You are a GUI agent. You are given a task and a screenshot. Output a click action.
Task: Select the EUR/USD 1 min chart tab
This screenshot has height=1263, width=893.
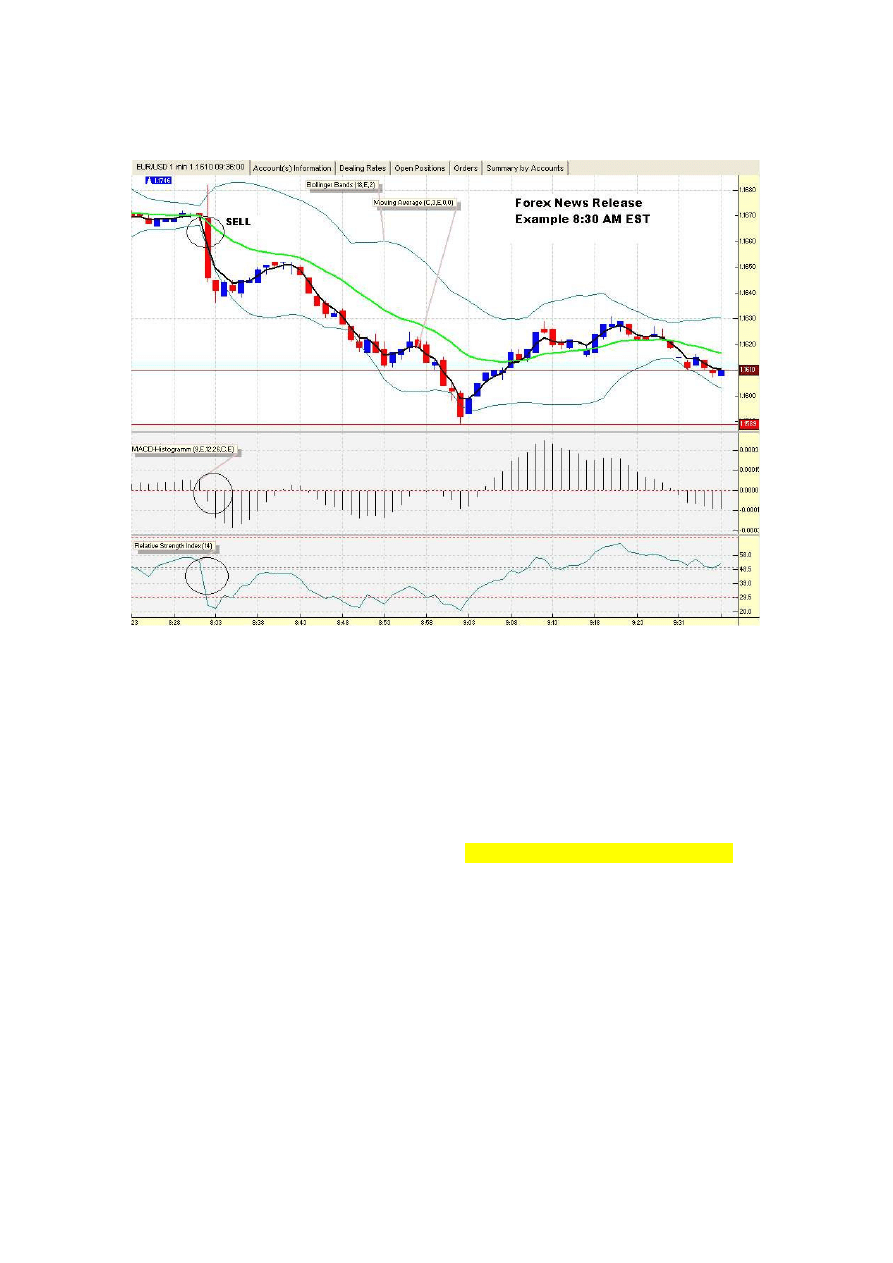click(190, 168)
